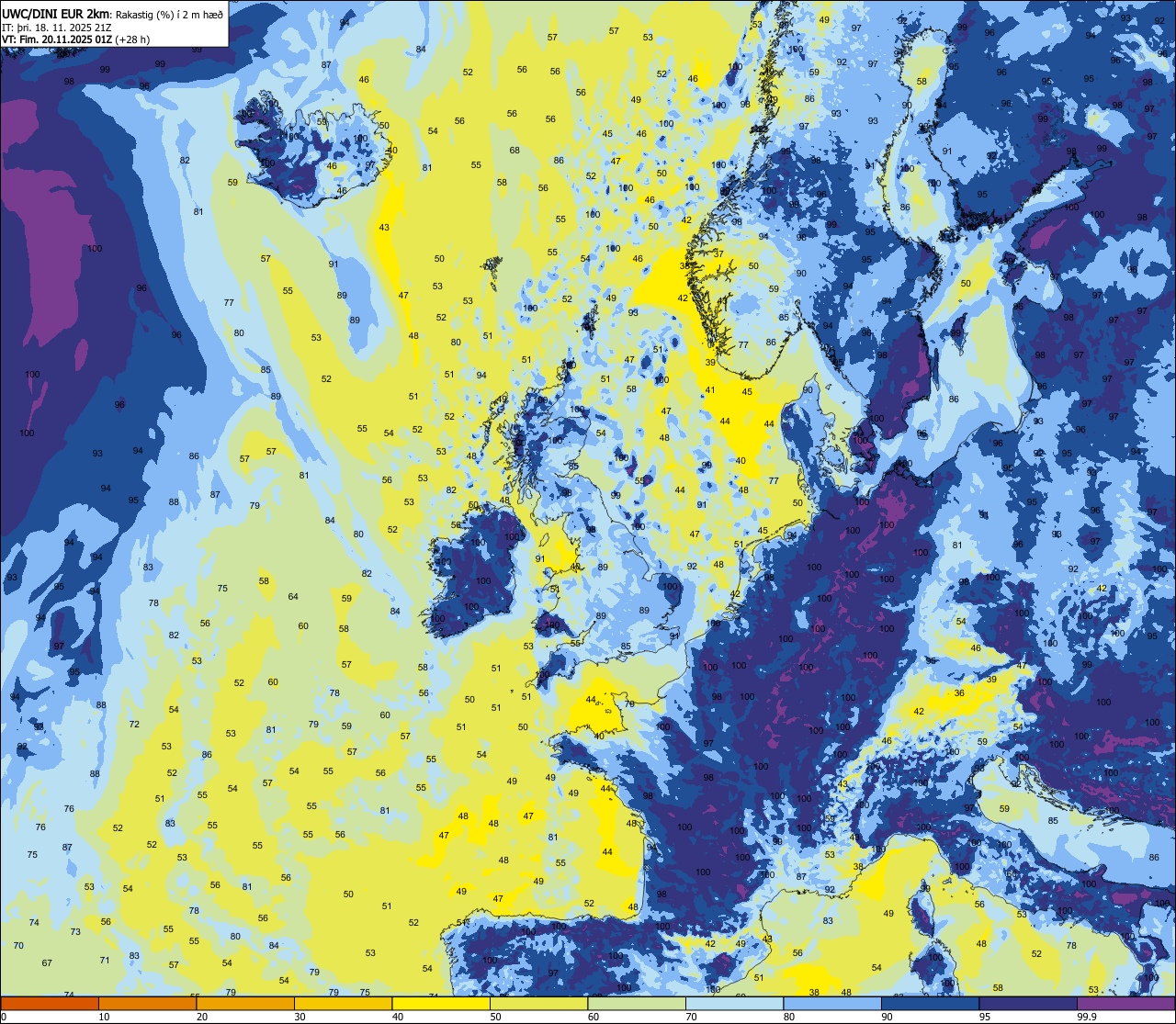Pick the 90–95 medium blue legend segment
This screenshot has width=1176, height=1024.
[x=930, y=1004]
